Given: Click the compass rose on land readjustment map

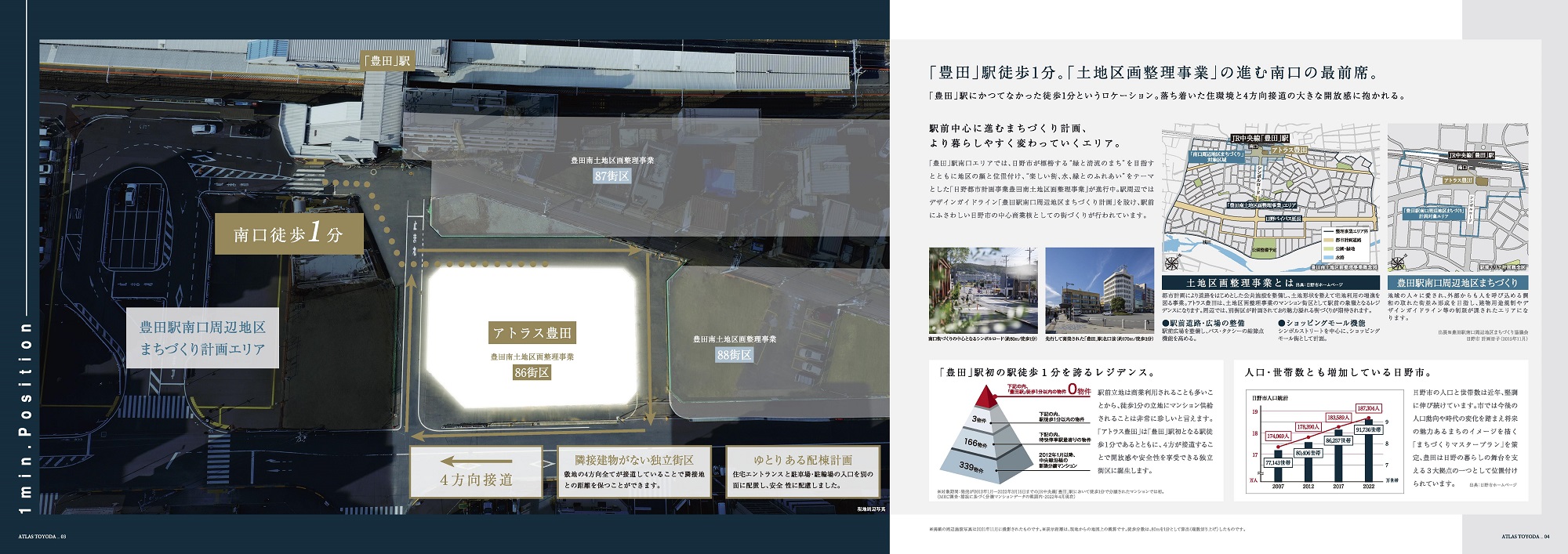Looking at the screenshot, I should tap(1172, 263).
